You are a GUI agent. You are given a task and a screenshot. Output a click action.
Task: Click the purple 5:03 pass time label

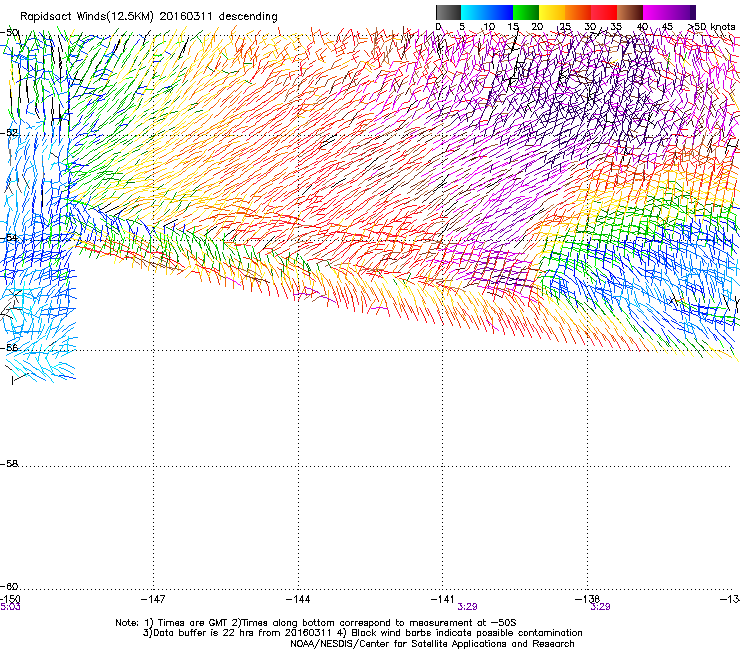tap(10, 607)
